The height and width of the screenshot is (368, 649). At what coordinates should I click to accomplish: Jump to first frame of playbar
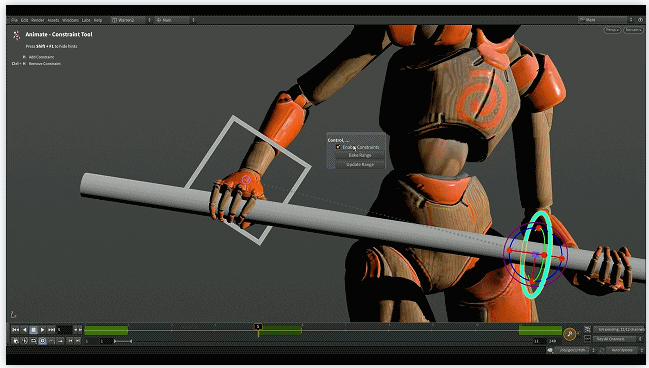point(15,330)
